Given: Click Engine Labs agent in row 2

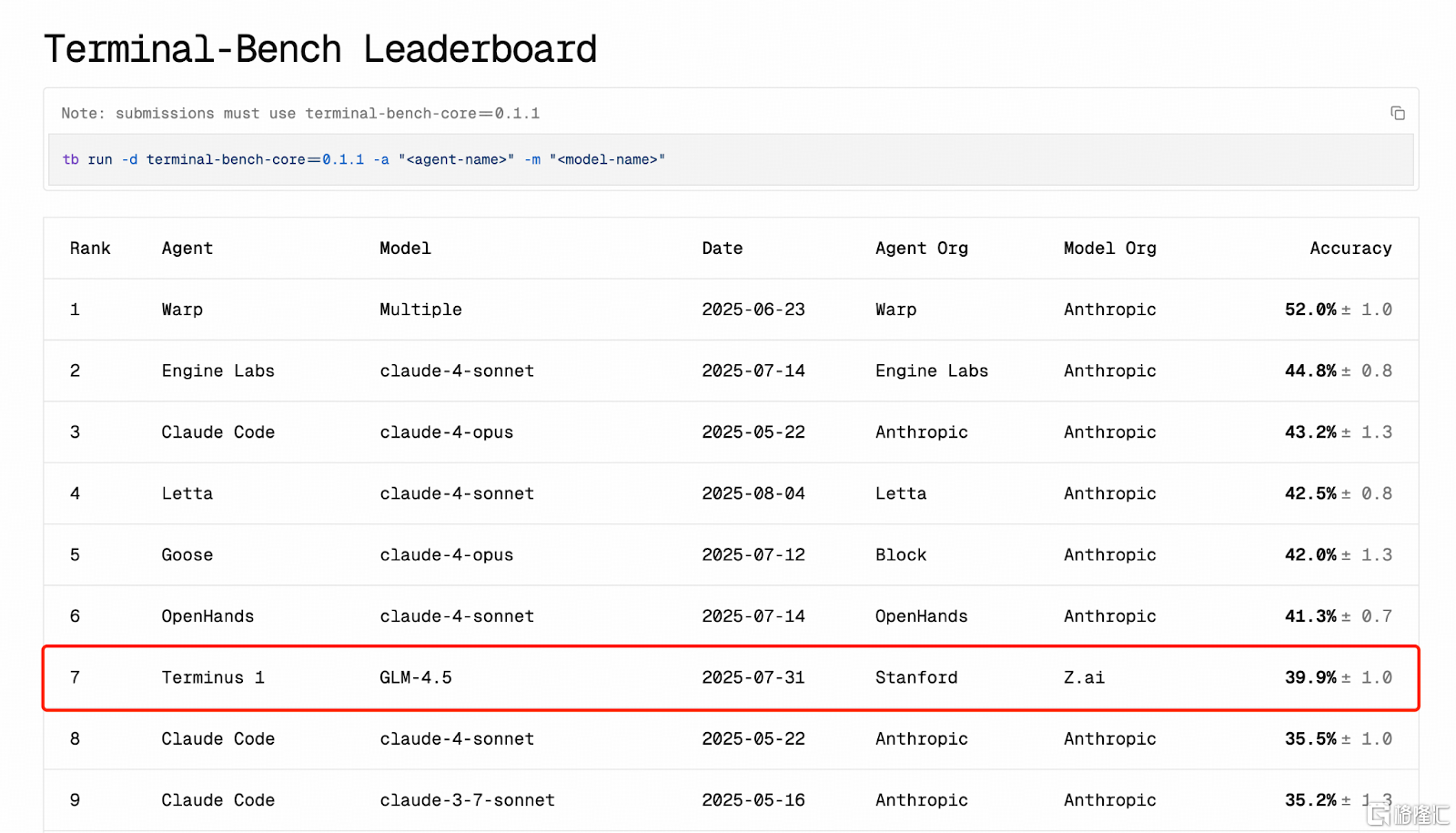Looking at the screenshot, I should [x=218, y=371].
